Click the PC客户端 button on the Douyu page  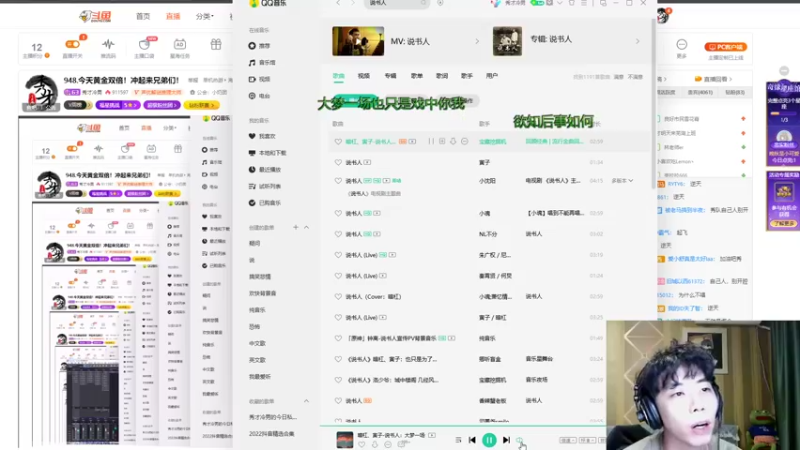726,47
